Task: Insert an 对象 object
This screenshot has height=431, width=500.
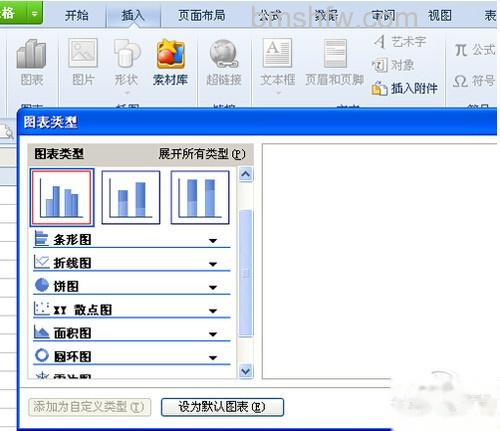Action: point(393,65)
